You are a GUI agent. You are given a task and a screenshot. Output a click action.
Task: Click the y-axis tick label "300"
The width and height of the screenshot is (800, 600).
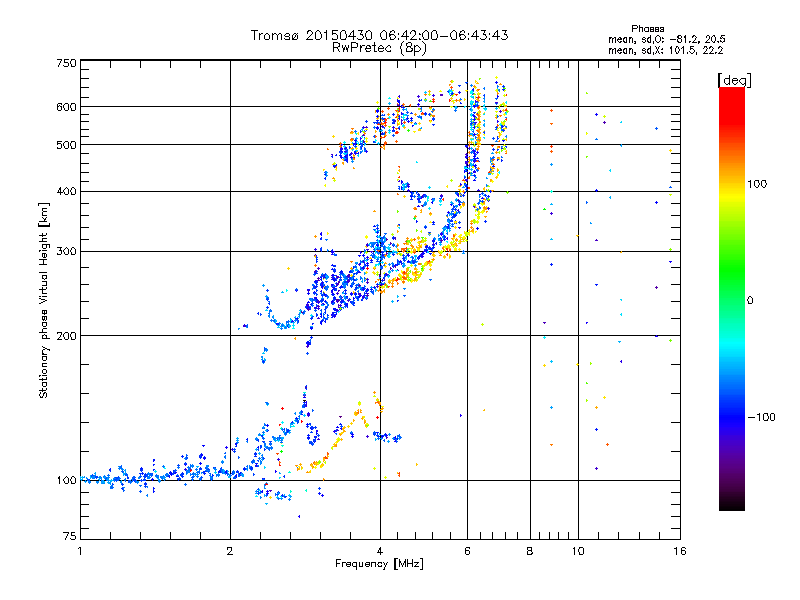[x=66, y=252]
